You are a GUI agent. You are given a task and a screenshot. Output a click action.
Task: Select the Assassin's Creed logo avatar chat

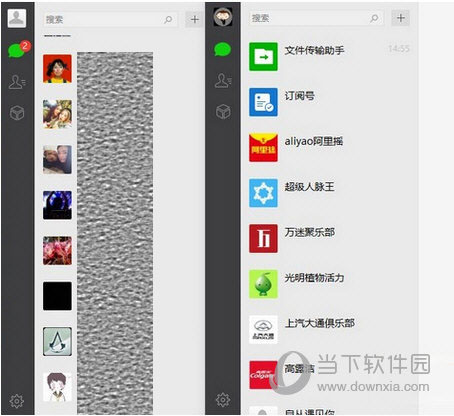pyautogui.click(x=57, y=341)
